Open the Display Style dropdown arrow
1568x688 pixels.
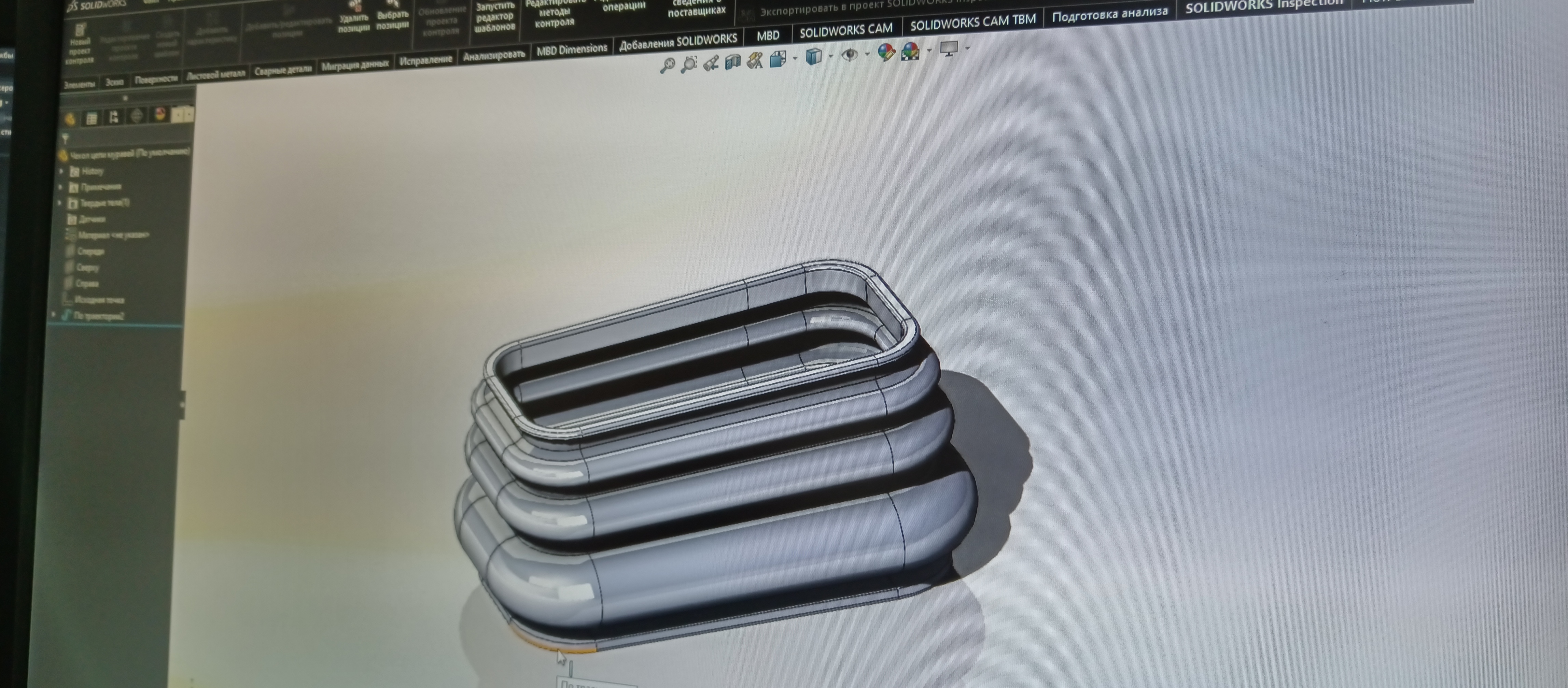tap(831, 57)
